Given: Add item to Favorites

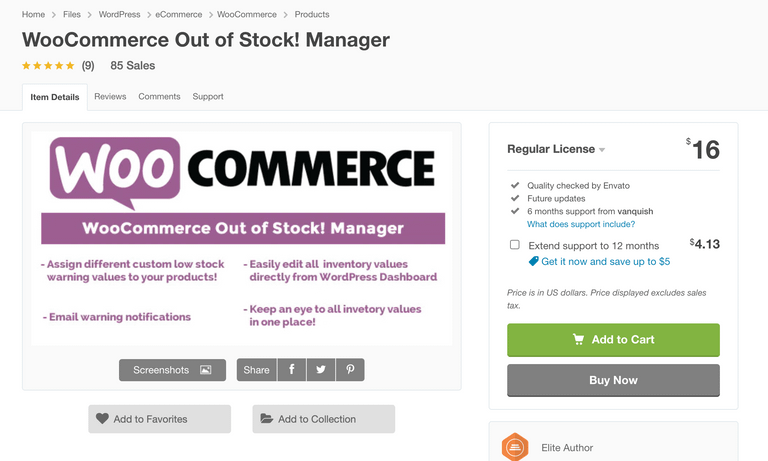Looking at the screenshot, I should click(x=159, y=419).
